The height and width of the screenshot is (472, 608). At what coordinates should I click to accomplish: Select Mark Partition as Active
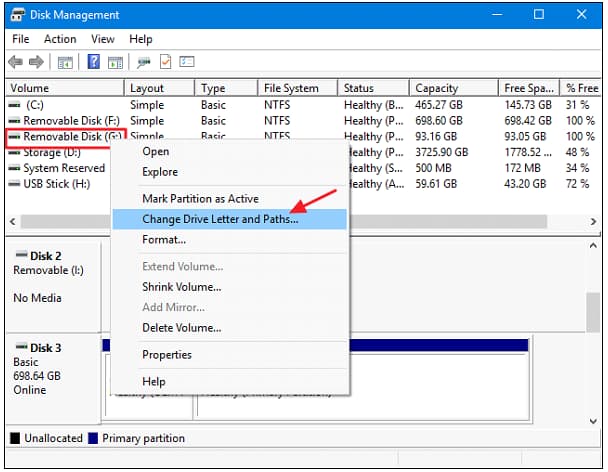[x=230, y=199]
